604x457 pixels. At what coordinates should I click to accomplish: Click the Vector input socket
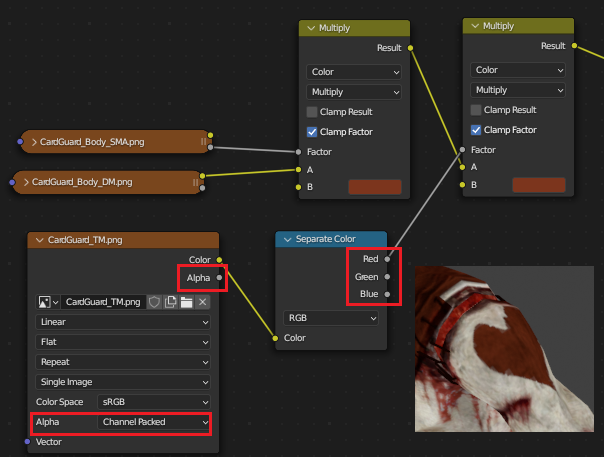coord(27,442)
